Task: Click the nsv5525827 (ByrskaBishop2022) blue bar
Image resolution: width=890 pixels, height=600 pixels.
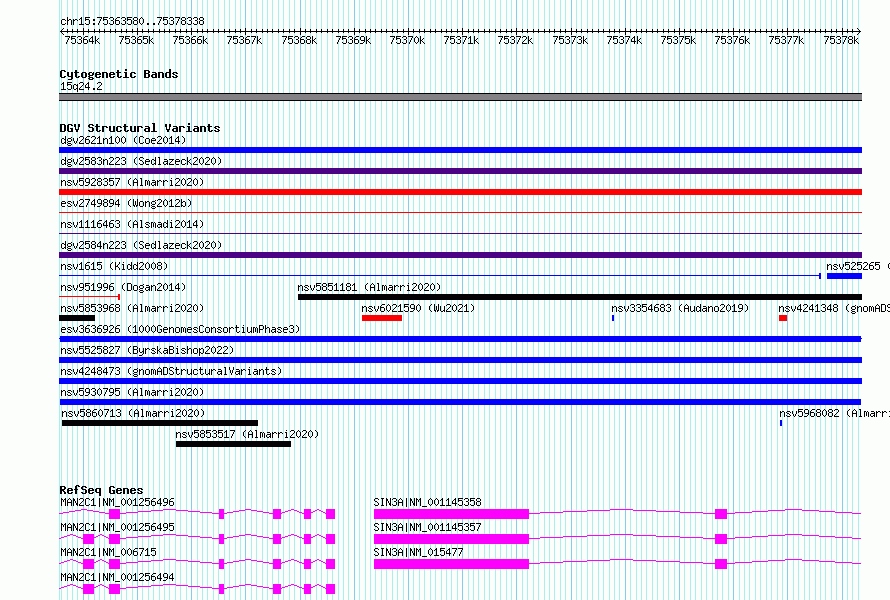Action: tap(460, 360)
